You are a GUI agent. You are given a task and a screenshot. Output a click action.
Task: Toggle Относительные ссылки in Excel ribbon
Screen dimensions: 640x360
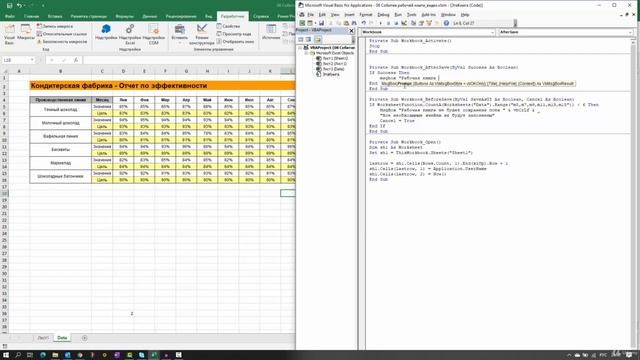click(x=62, y=34)
